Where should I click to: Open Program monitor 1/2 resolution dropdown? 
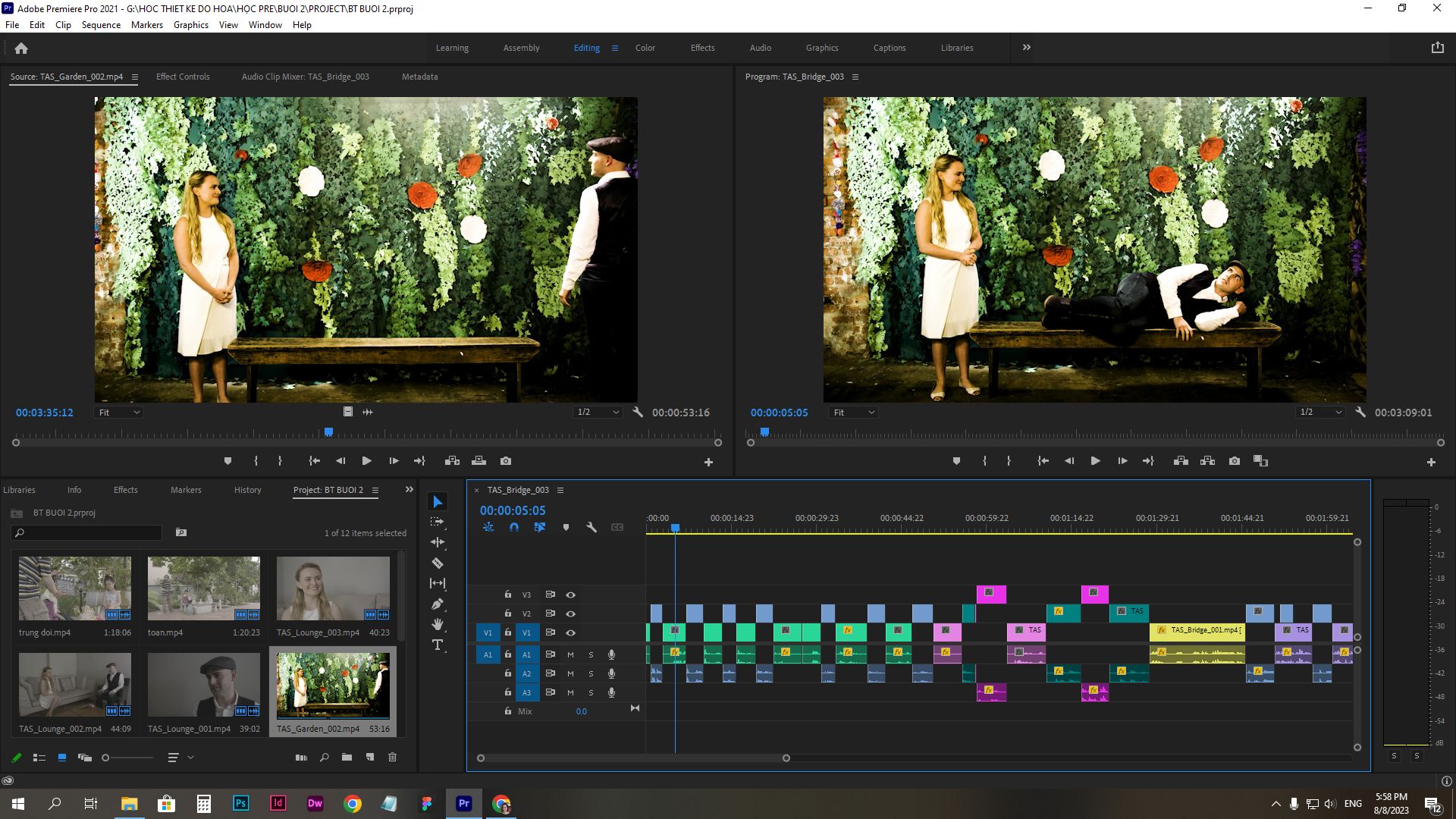tap(1320, 413)
